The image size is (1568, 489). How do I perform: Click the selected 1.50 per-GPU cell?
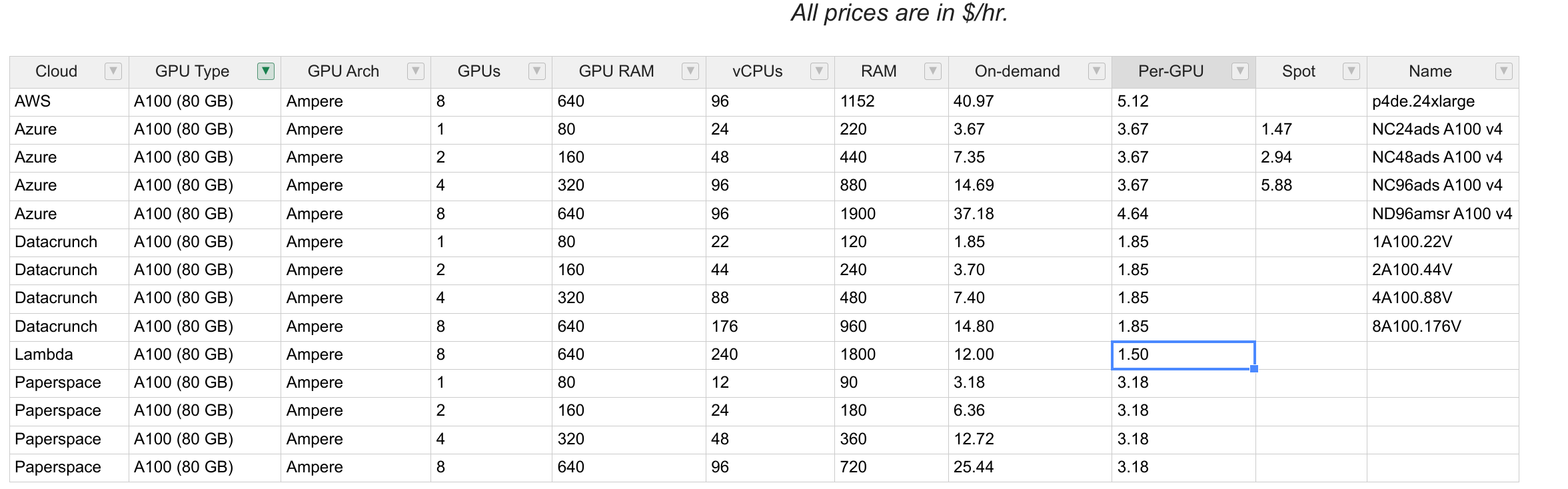click(x=1183, y=355)
